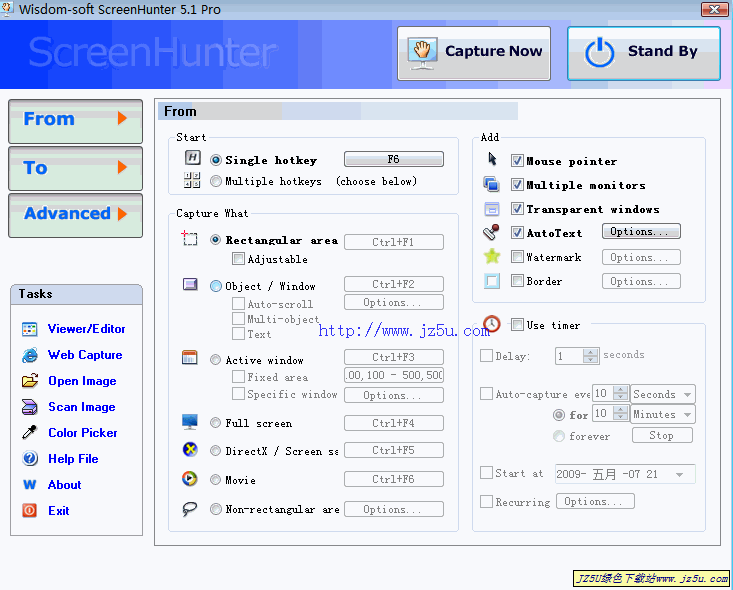Screen dimensions: 733x590
Task: Open the From section
Action: (75, 122)
